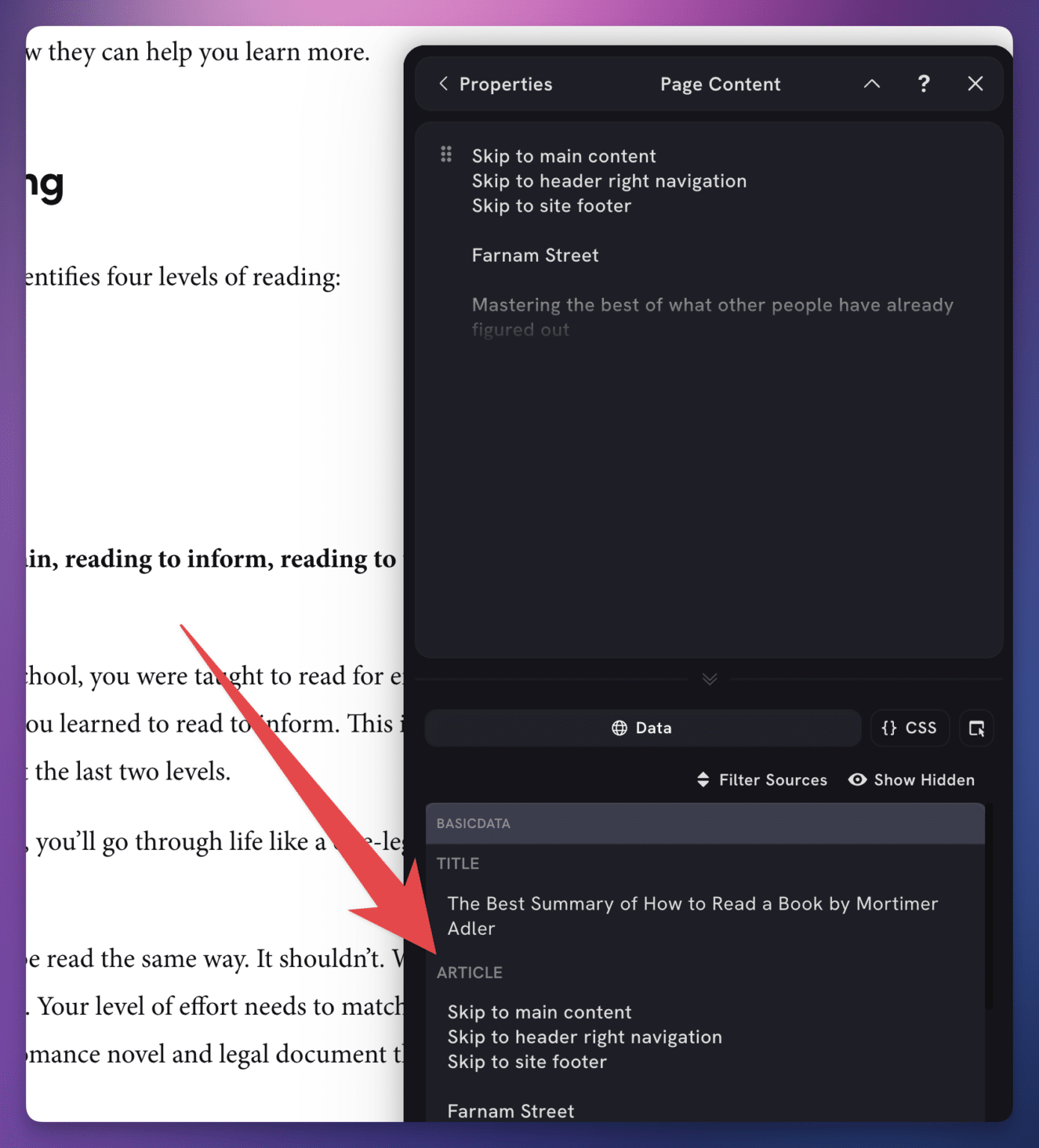Switch to the Page Content view

(720, 84)
